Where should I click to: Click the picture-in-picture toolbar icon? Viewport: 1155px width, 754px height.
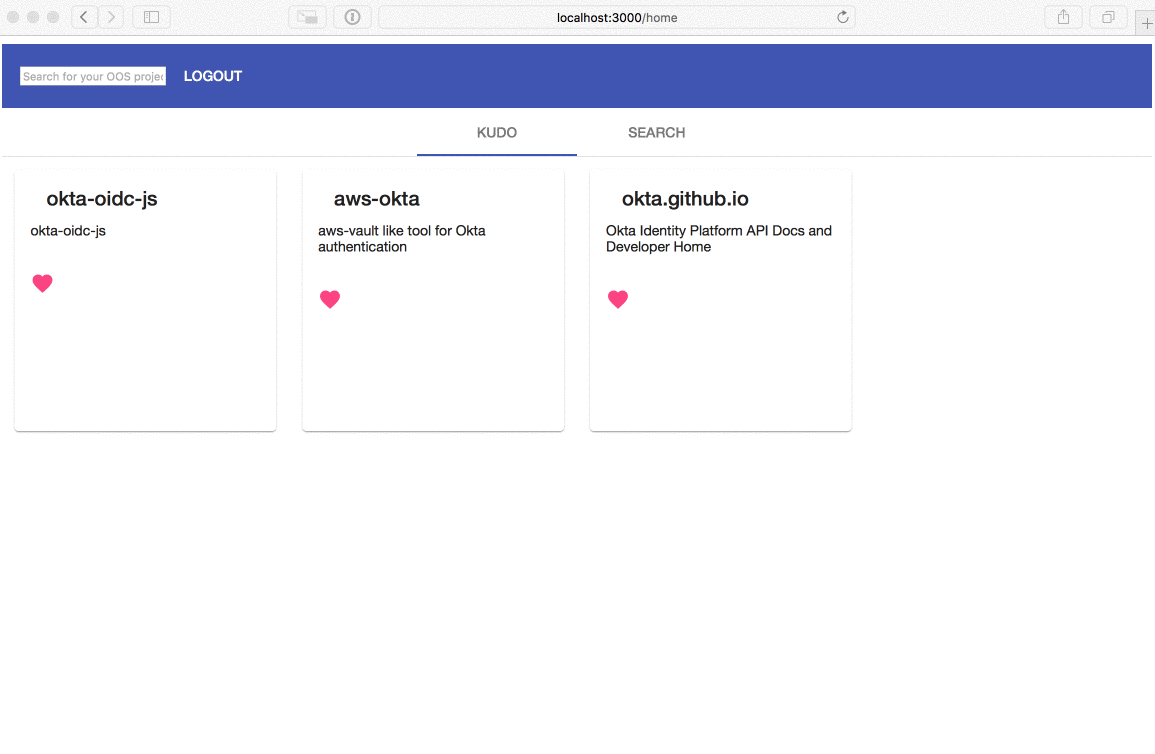pos(307,17)
